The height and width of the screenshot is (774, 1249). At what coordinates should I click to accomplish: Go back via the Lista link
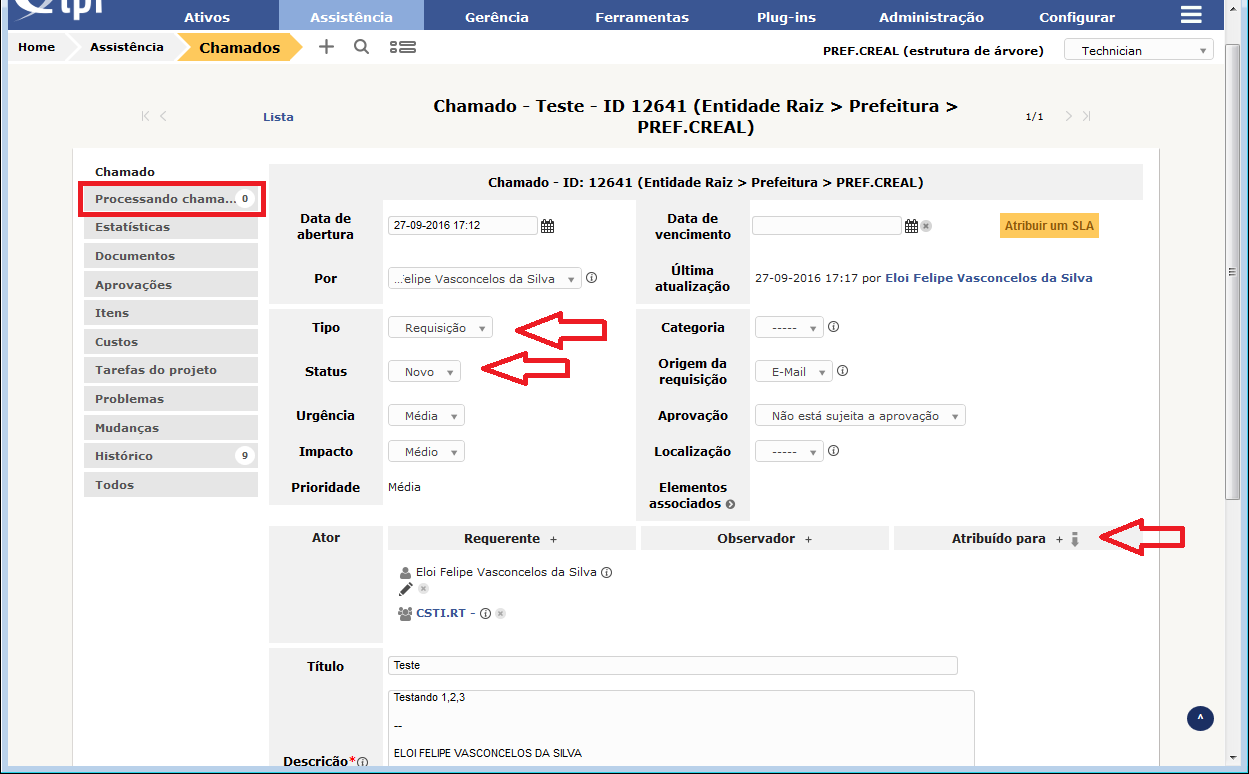coord(278,117)
